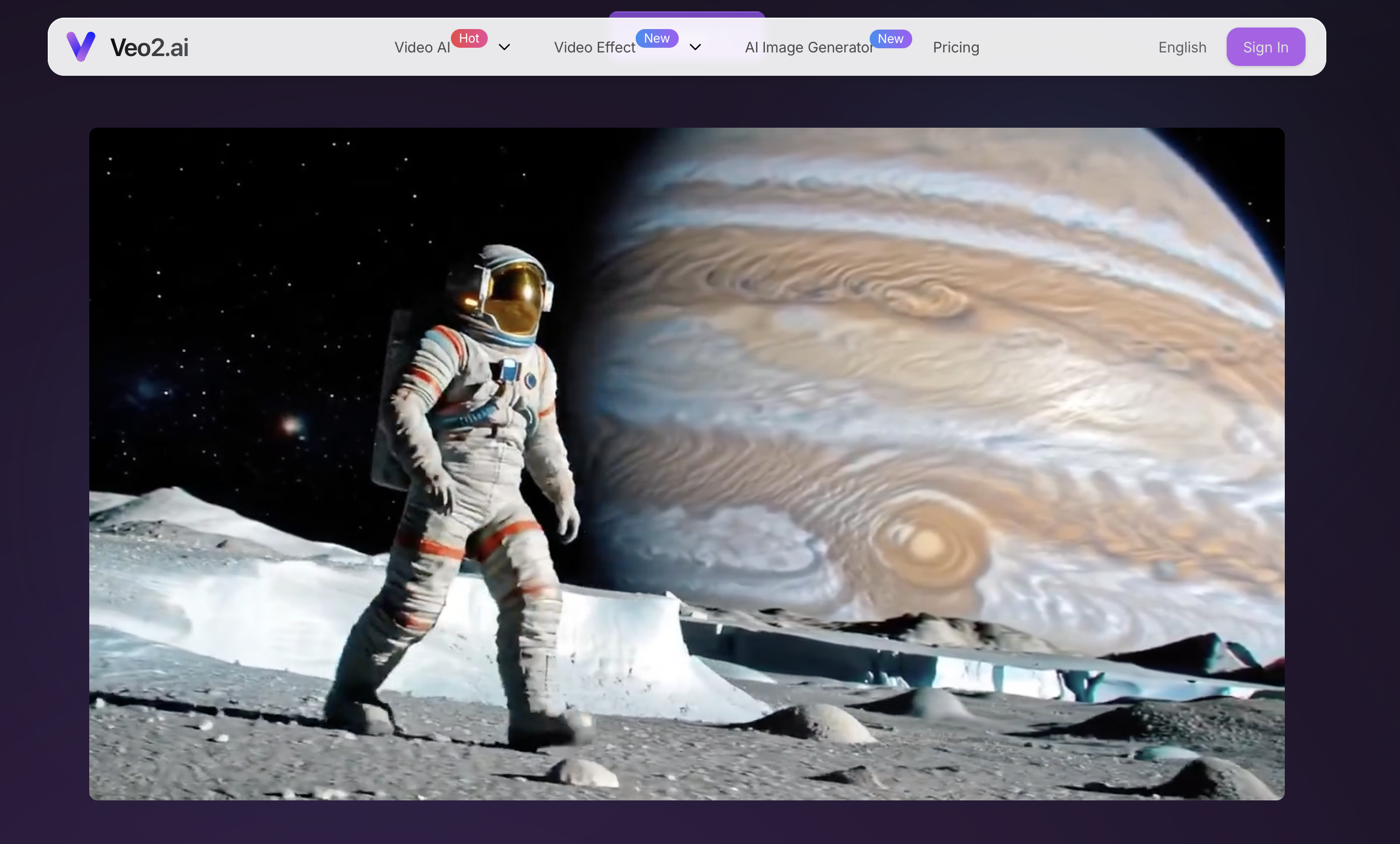Click the New badge on Video Effect
This screenshot has width=1400, height=844.
[657, 38]
